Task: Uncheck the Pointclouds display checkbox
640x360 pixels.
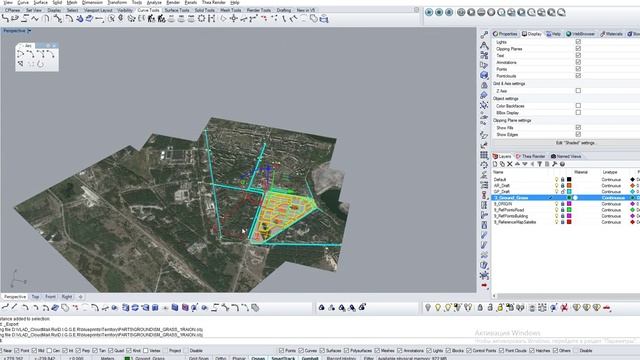Action: tap(578, 76)
